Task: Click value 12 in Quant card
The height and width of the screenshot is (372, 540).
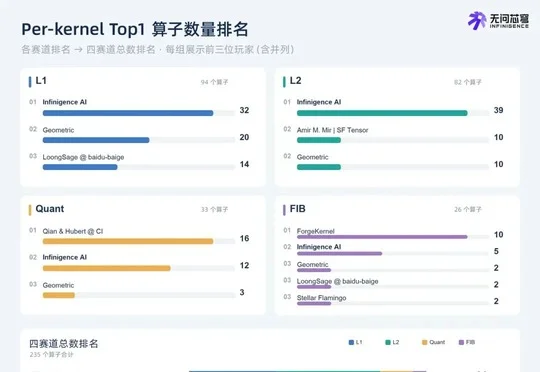Action: [245, 266]
